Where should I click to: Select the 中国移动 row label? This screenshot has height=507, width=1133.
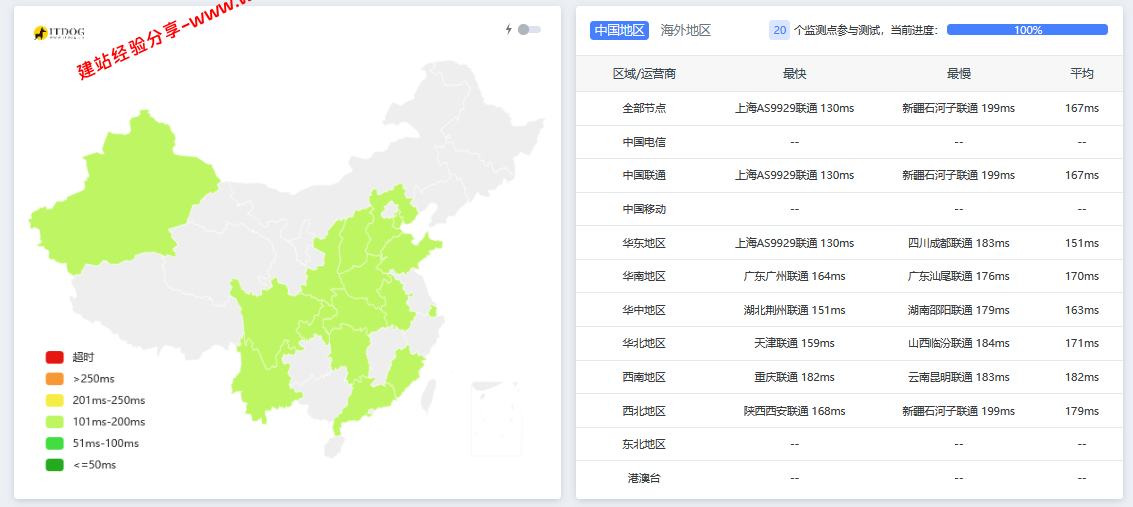pos(645,209)
